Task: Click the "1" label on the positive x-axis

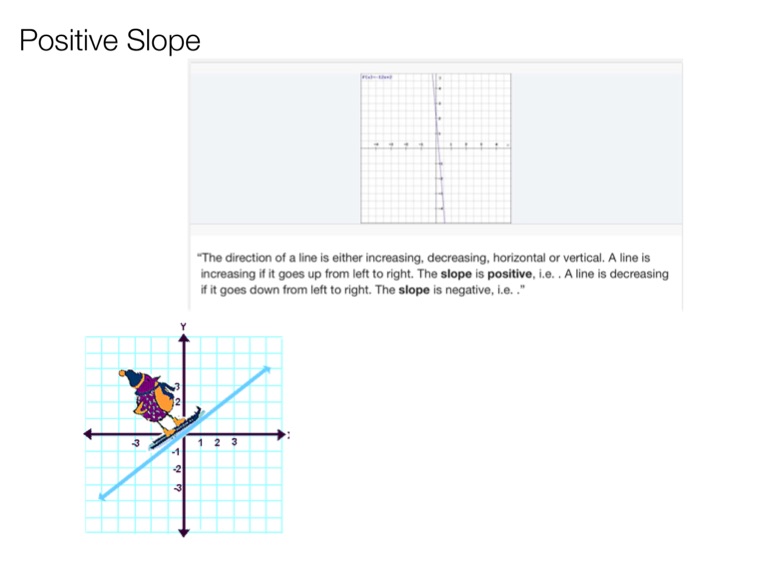Action: (202, 443)
